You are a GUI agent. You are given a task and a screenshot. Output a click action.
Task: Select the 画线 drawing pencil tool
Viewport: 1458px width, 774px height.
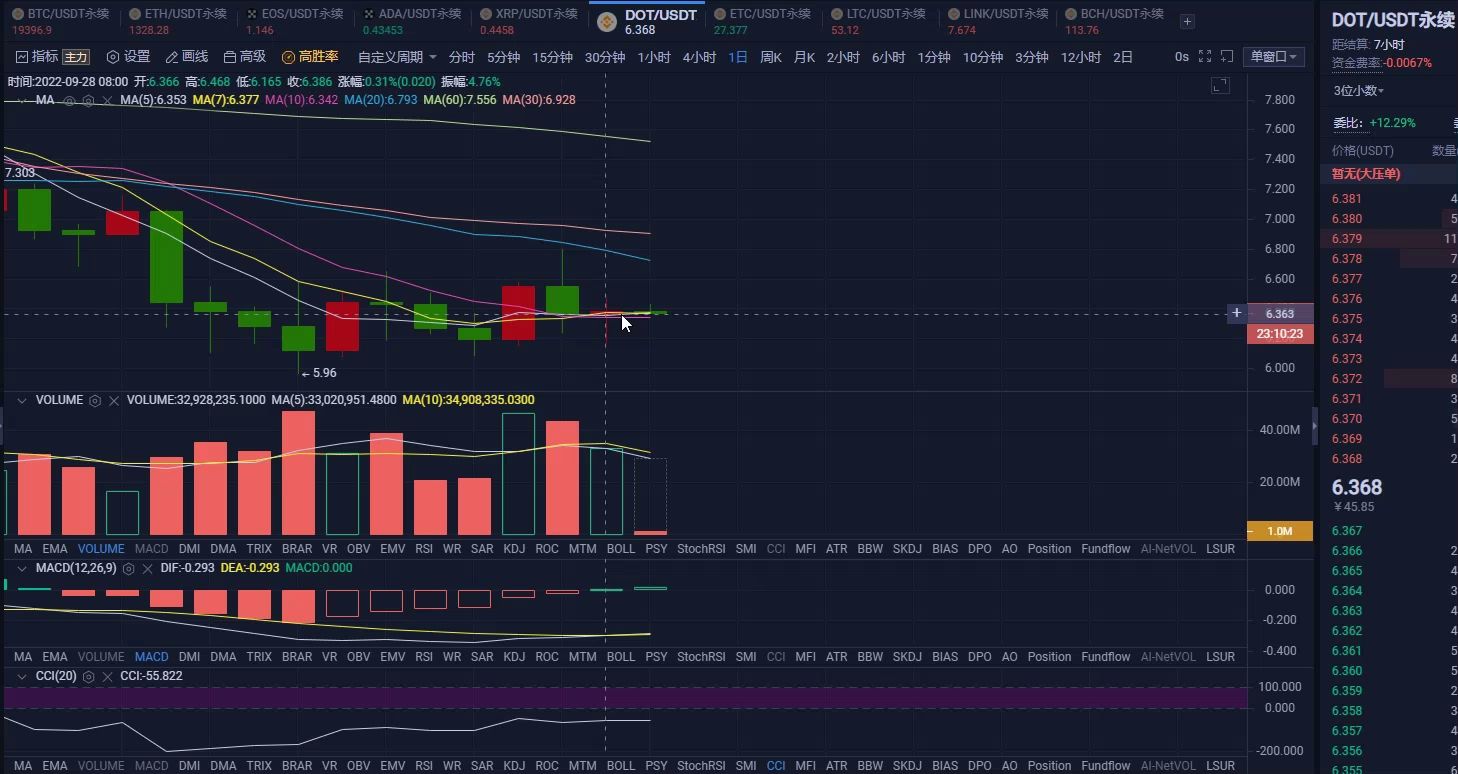(187, 57)
